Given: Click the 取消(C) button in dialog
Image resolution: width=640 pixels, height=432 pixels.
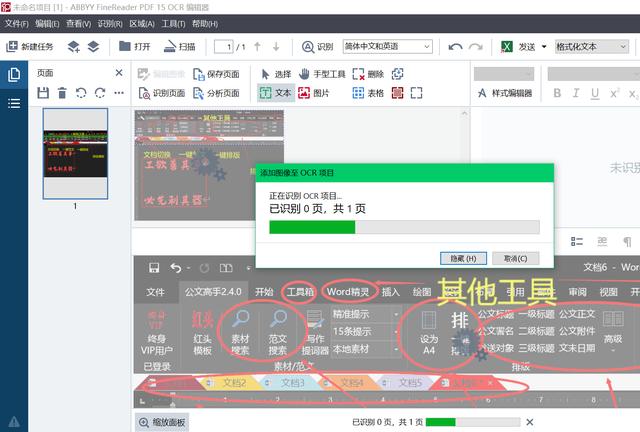Looking at the screenshot, I should [x=516, y=258].
